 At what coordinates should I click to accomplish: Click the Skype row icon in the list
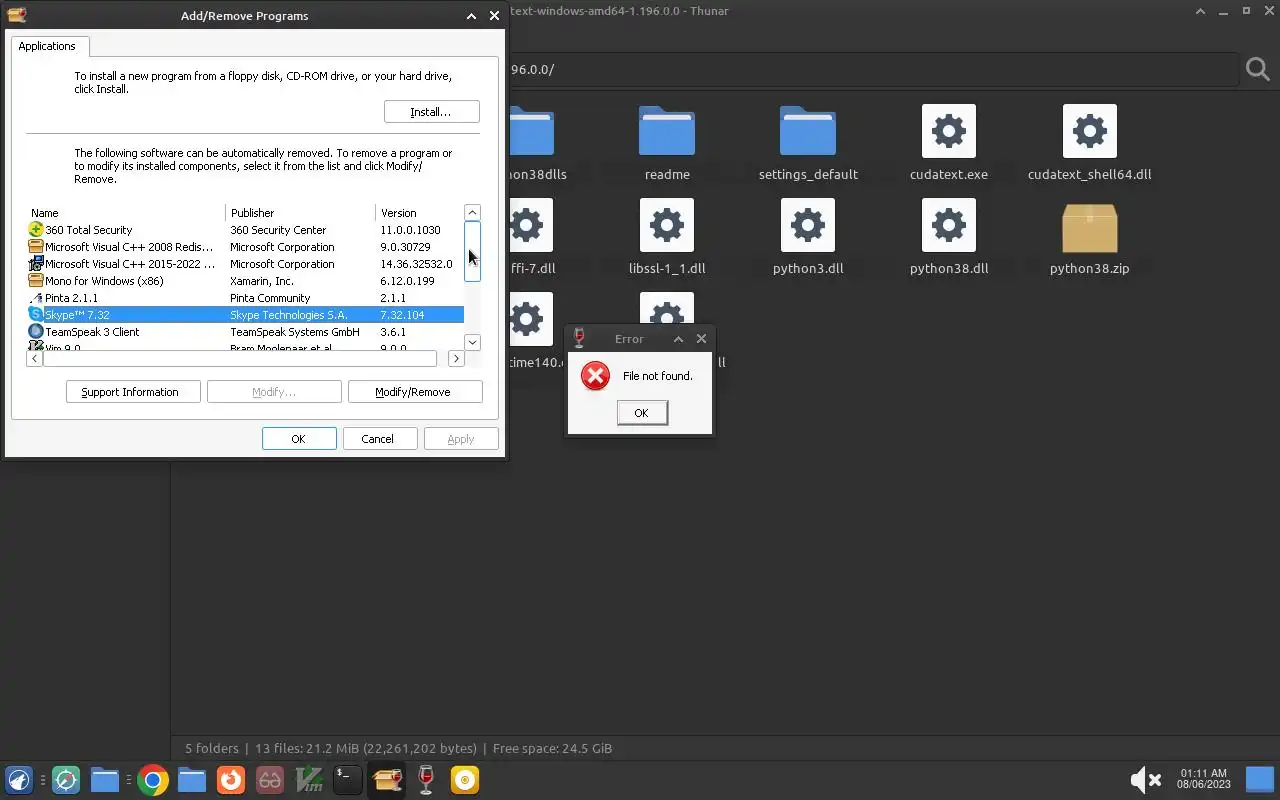pos(36,315)
